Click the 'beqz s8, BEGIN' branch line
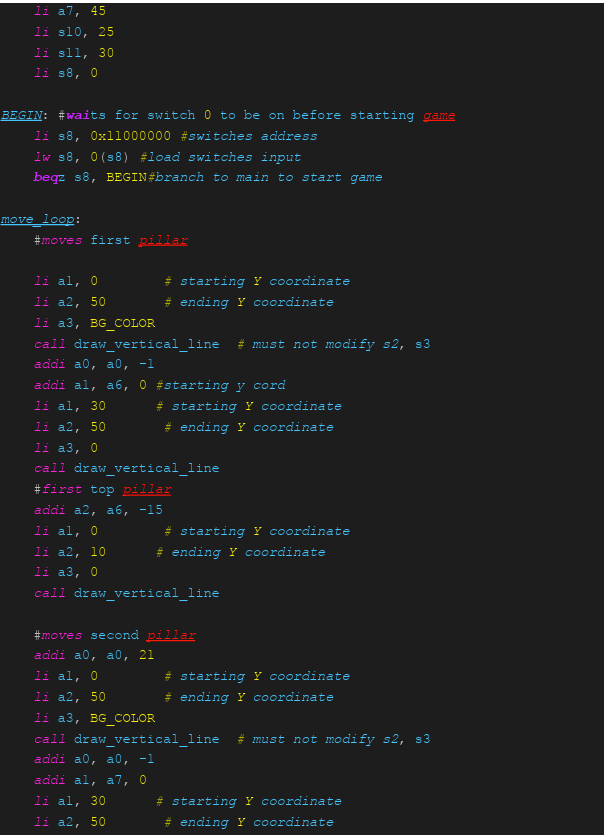The image size is (604, 835). pyautogui.click(x=90, y=178)
